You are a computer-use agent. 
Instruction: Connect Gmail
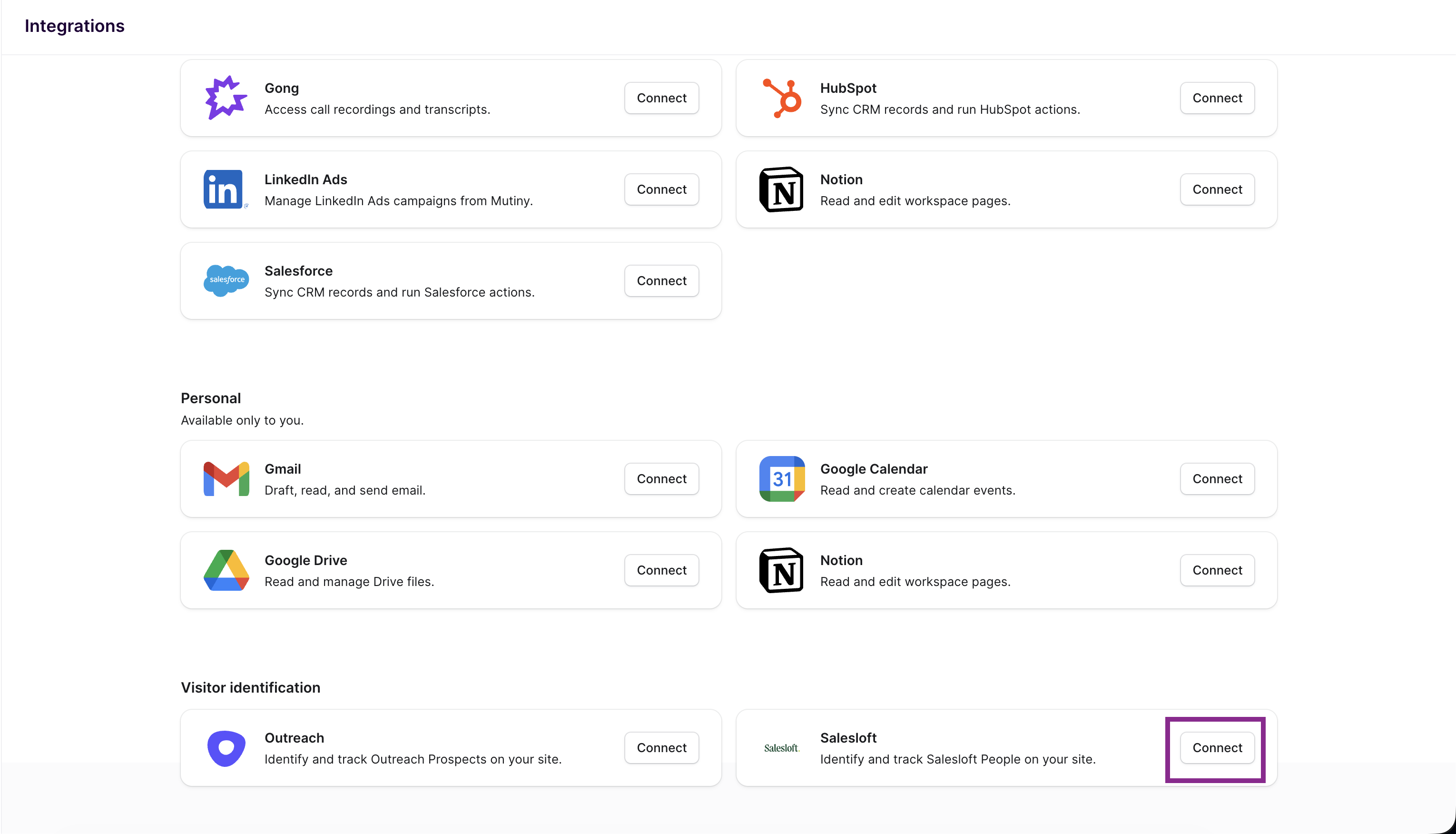pyautogui.click(x=661, y=479)
